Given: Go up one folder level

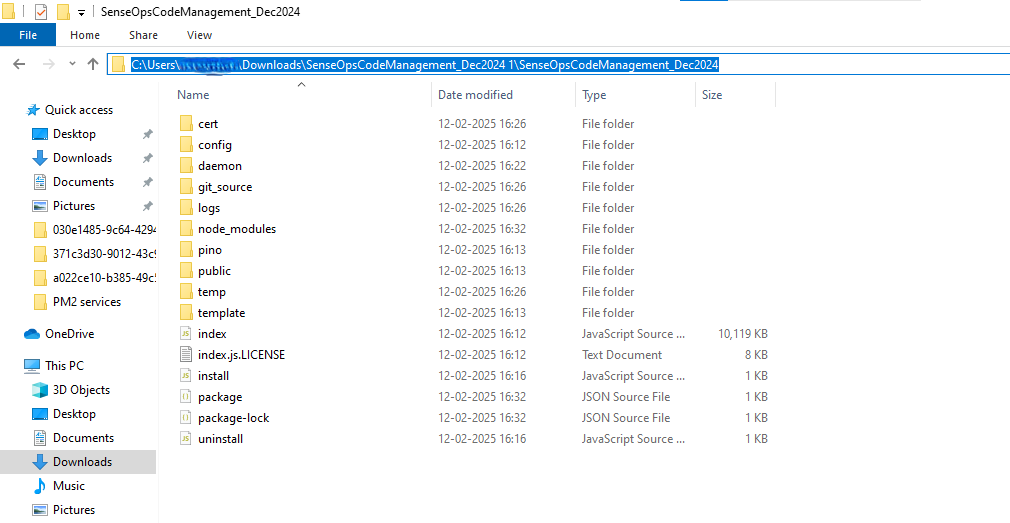Looking at the screenshot, I should tap(93, 64).
